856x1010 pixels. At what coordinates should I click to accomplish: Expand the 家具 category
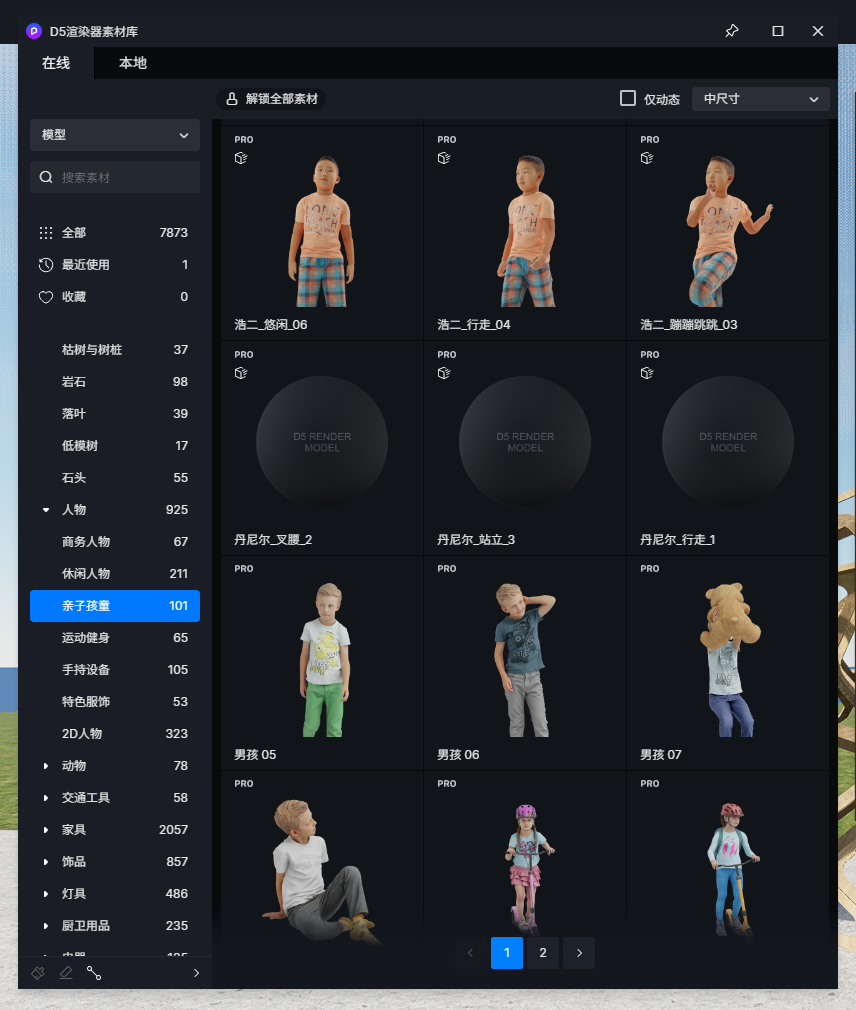tap(46, 830)
